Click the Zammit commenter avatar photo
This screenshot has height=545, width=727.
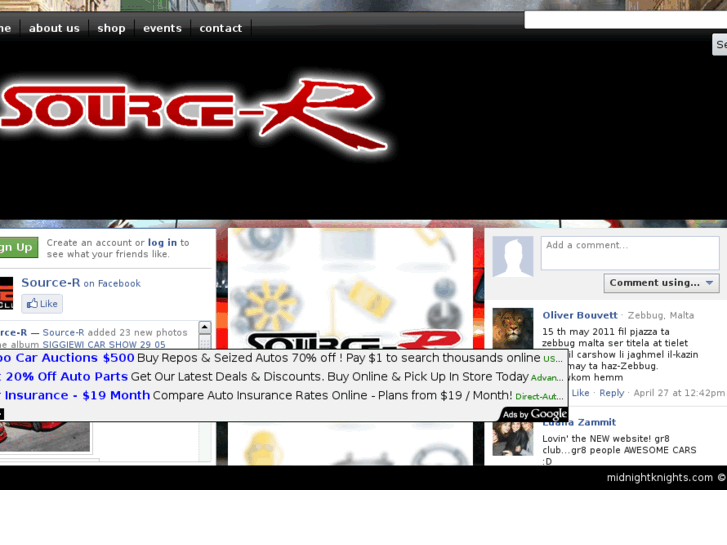pyautogui.click(x=513, y=438)
